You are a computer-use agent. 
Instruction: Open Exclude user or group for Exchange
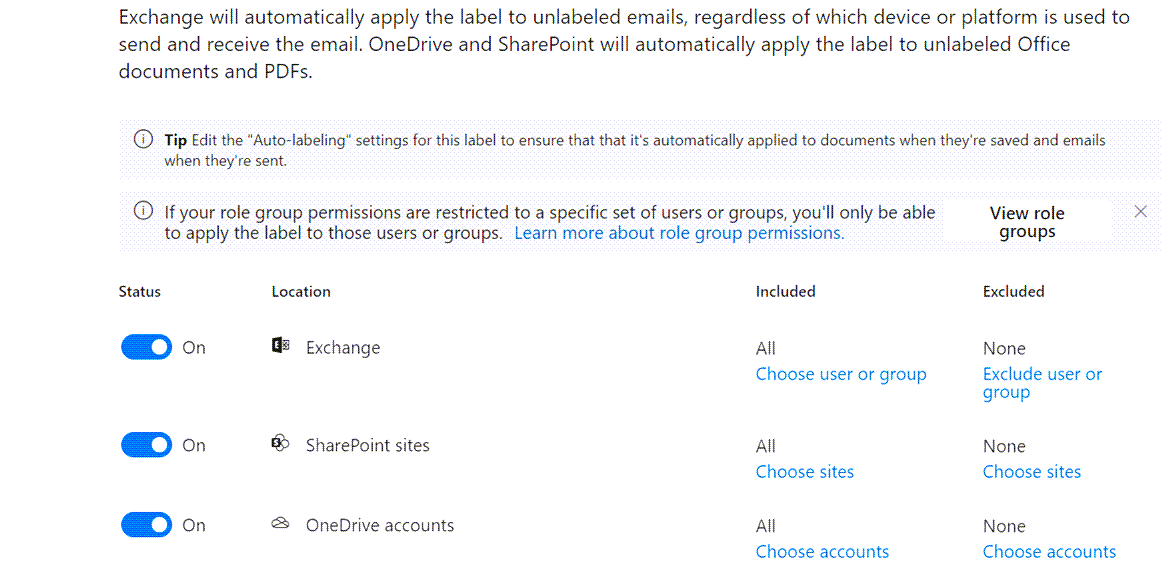(x=1042, y=383)
